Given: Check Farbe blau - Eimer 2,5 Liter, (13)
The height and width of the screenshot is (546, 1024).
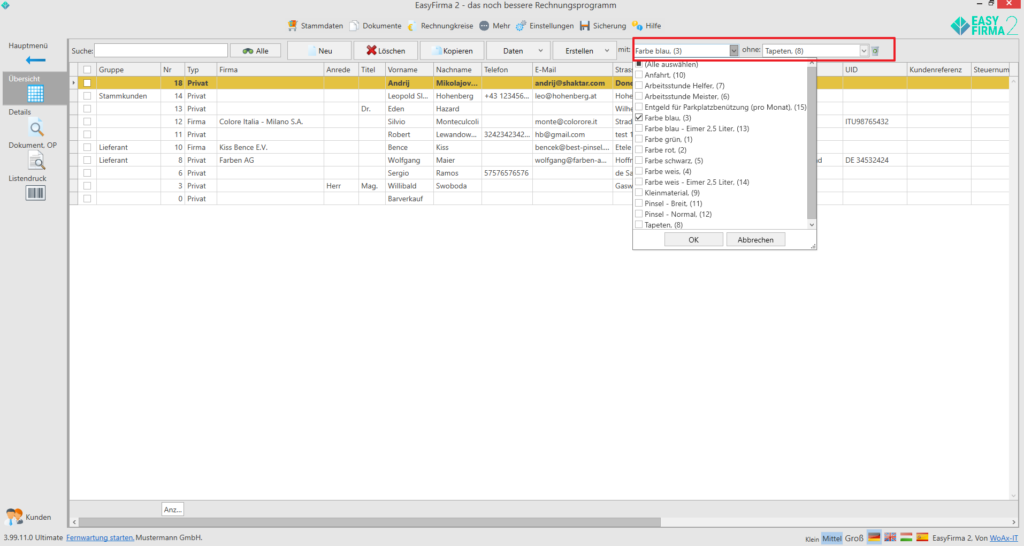Looking at the screenshot, I should click(639, 129).
